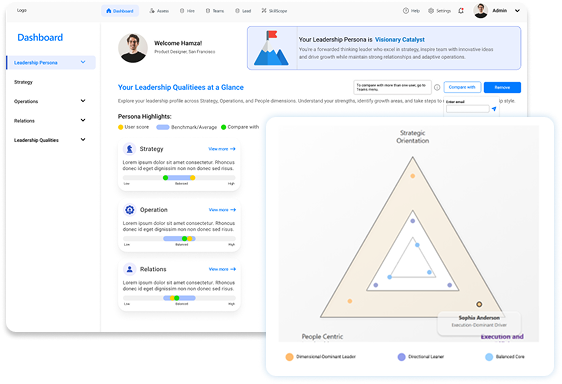Viewport: 562px width, 384px height.
Task: Click the purple Directional Leaner legend dot
Action: [401, 357]
